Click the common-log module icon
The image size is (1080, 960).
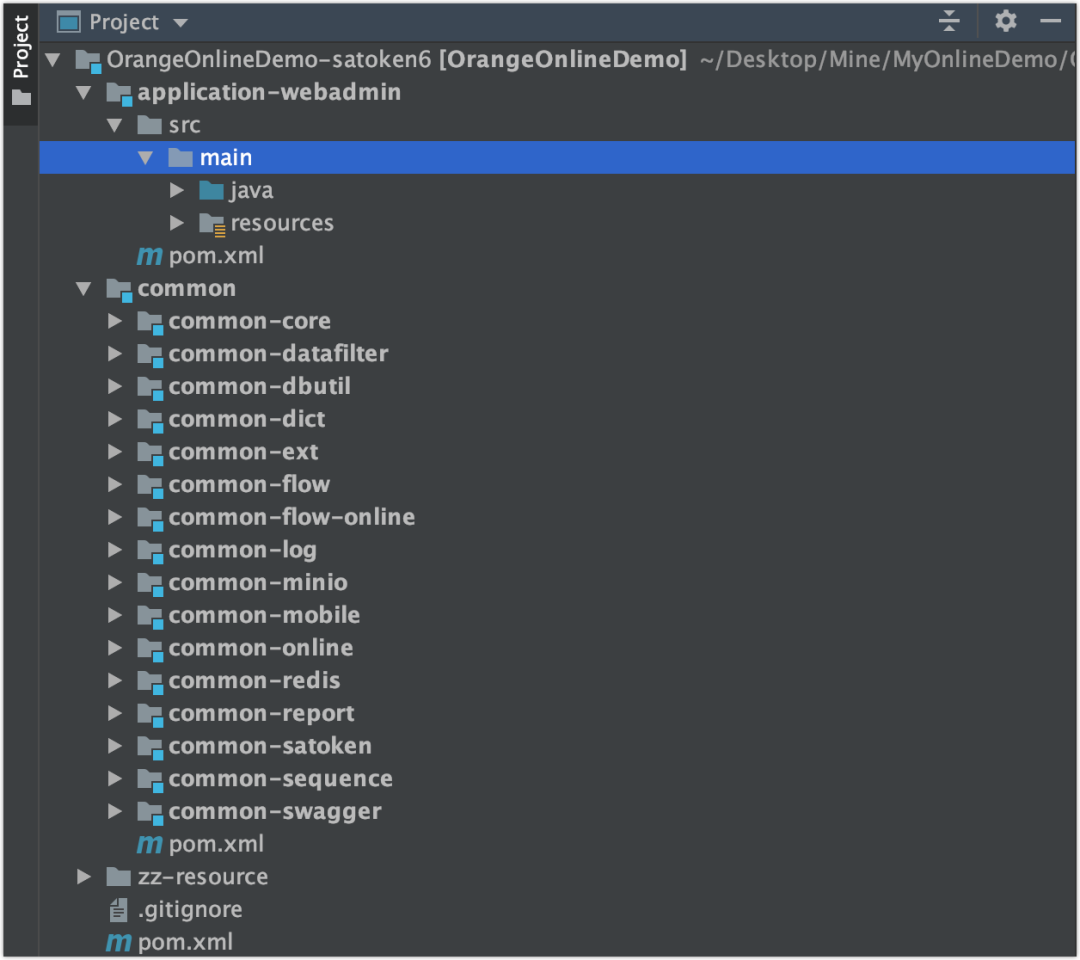149,551
